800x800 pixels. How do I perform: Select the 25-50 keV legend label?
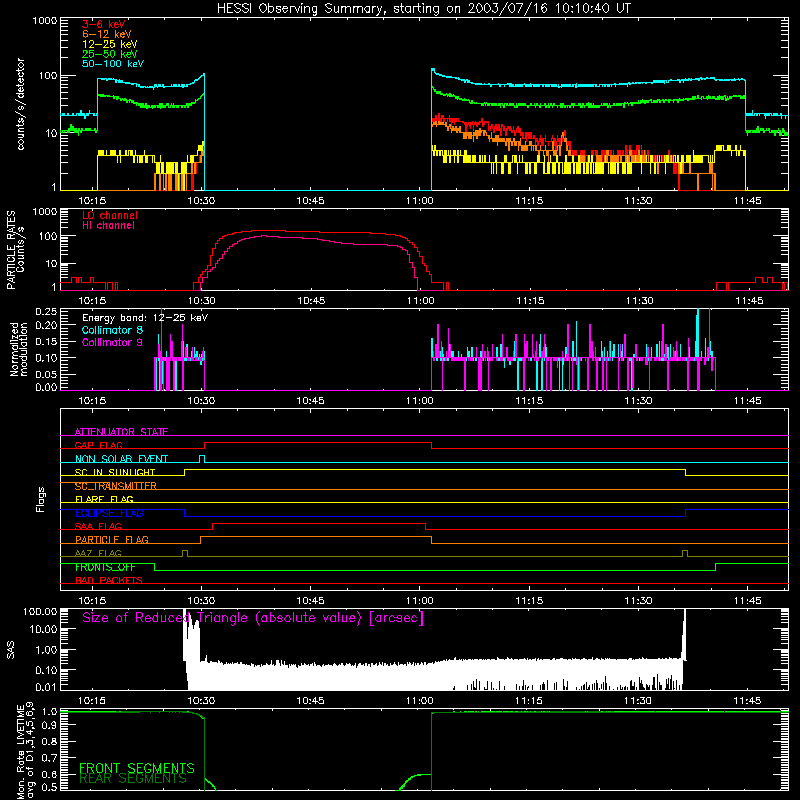(x=110, y=54)
